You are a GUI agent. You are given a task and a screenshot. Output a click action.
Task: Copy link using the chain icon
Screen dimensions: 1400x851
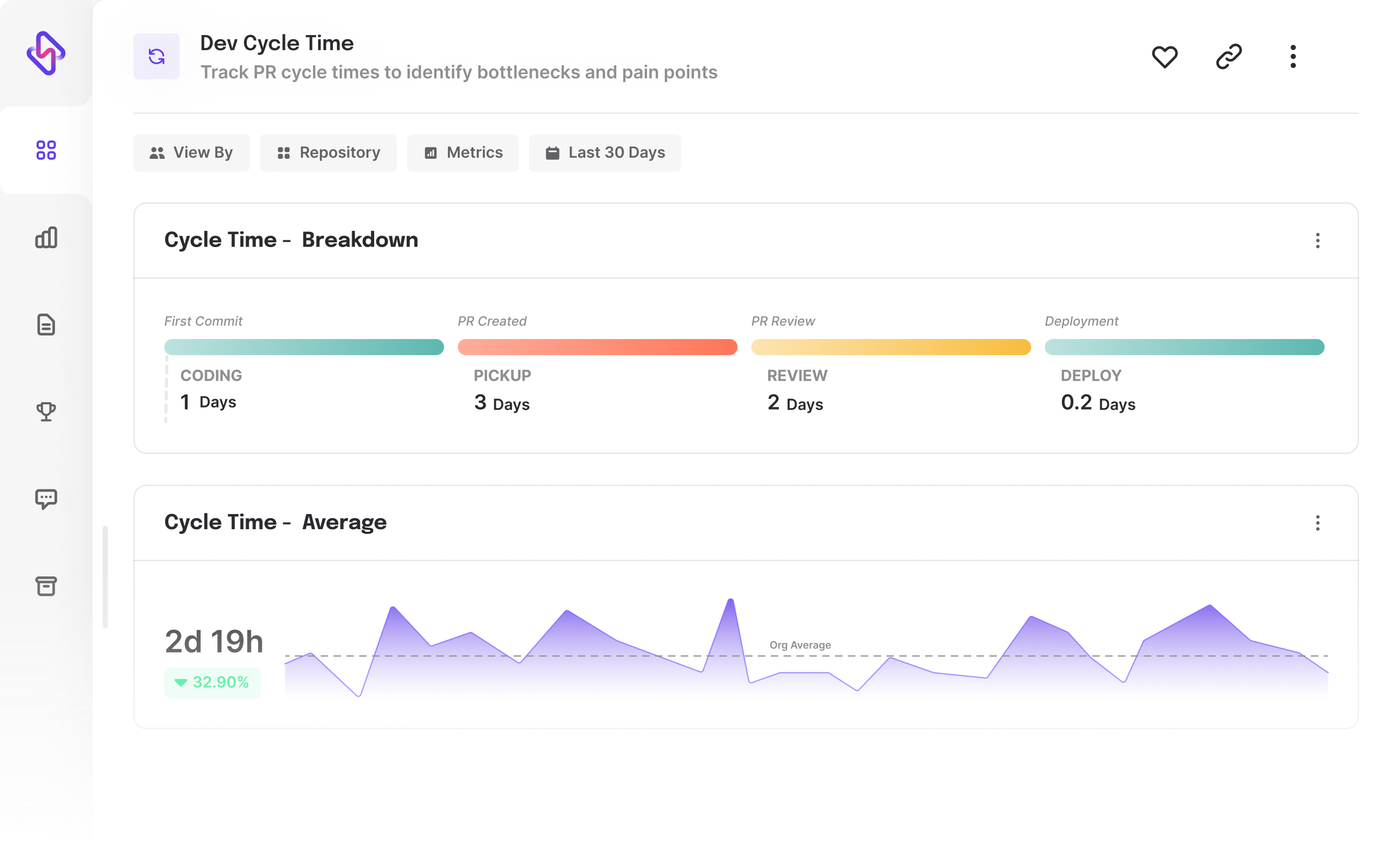tap(1229, 57)
